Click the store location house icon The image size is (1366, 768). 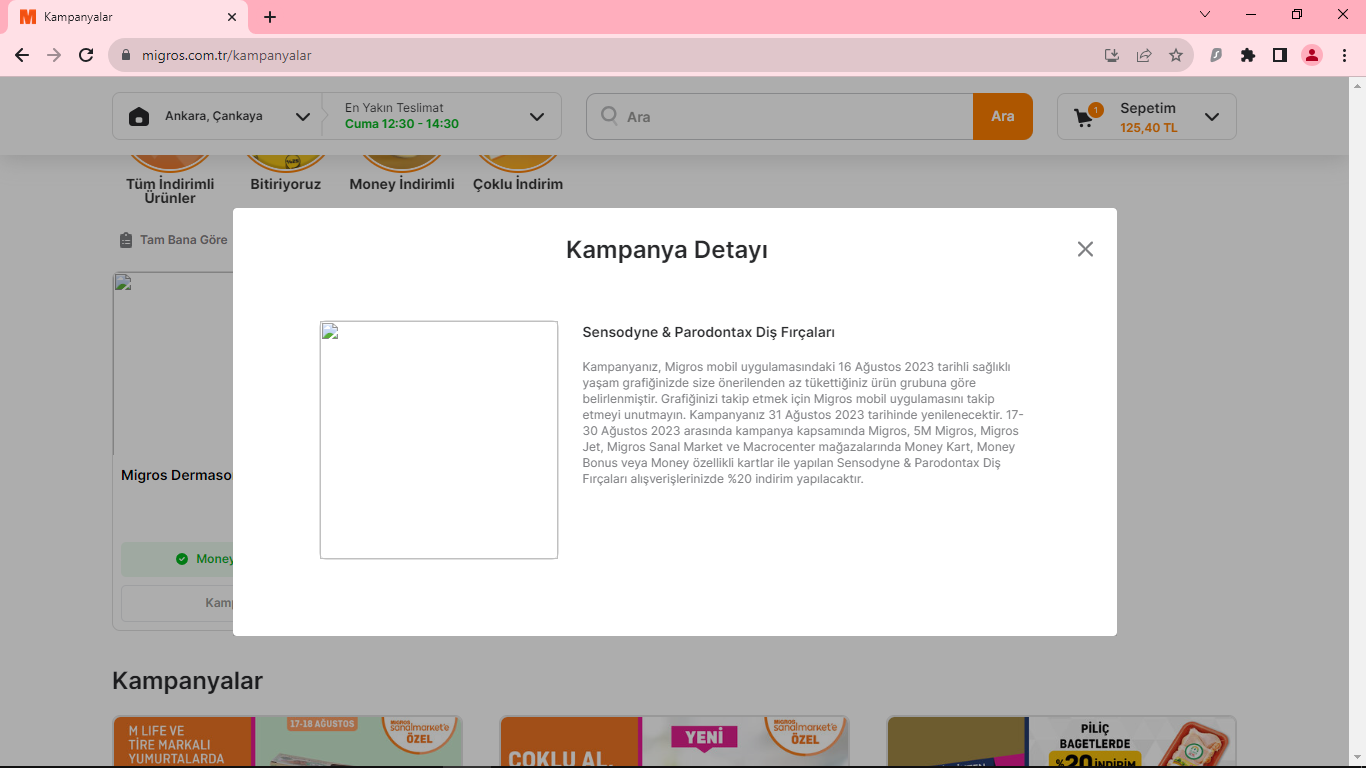[139, 117]
